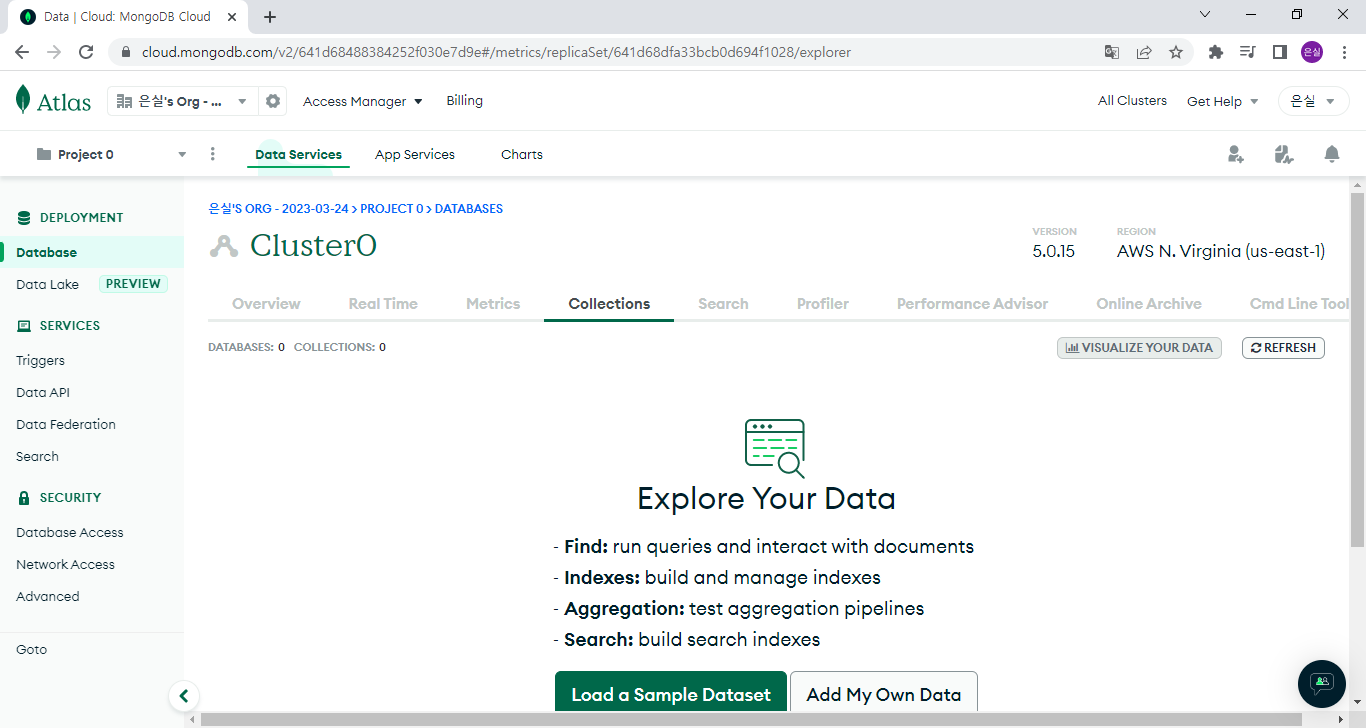Click Add My Own Data

(x=884, y=694)
